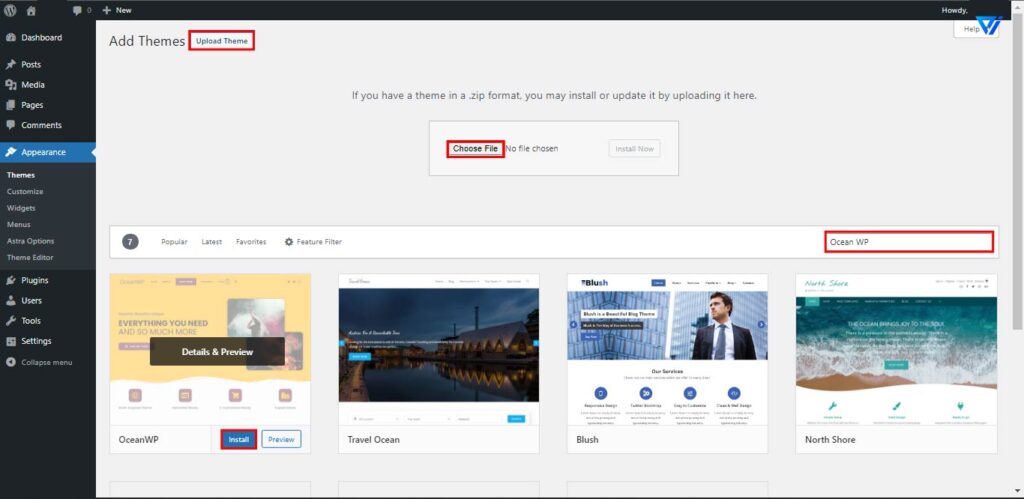The height and width of the screenshot is (499, 1024).
Task: Click the Appearance brush icon
Action: point(10,152)
